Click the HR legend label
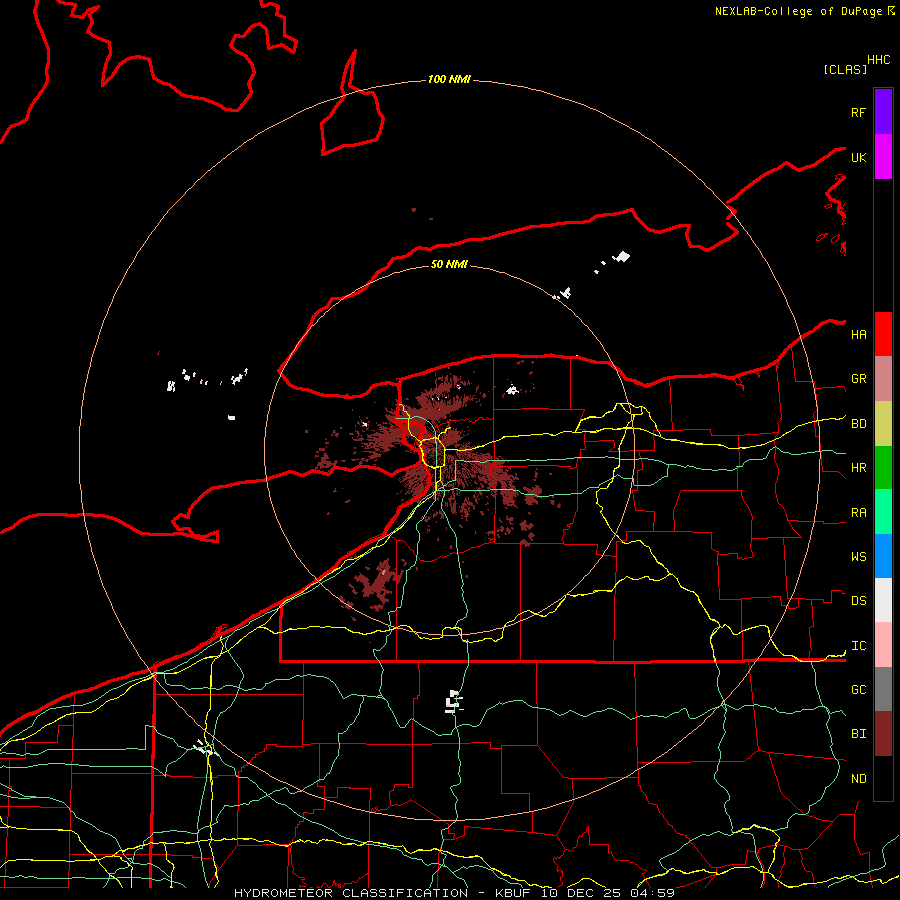 click(x=858, y=468)
